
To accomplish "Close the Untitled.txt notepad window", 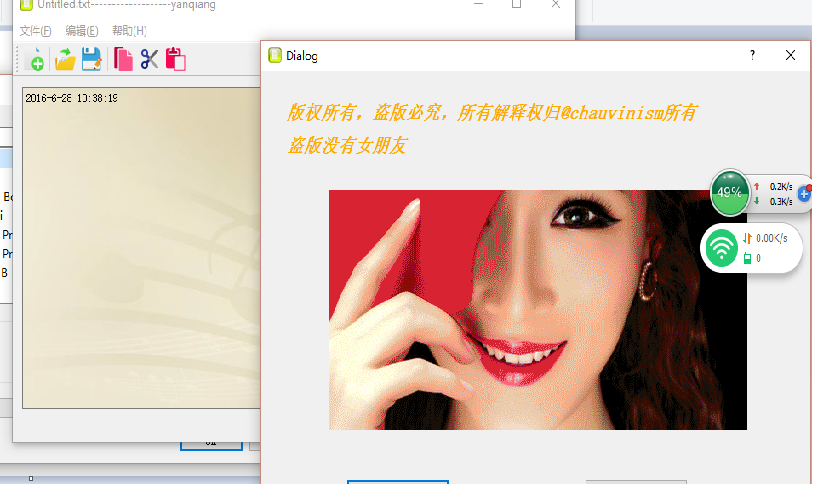I will (555, 4).
